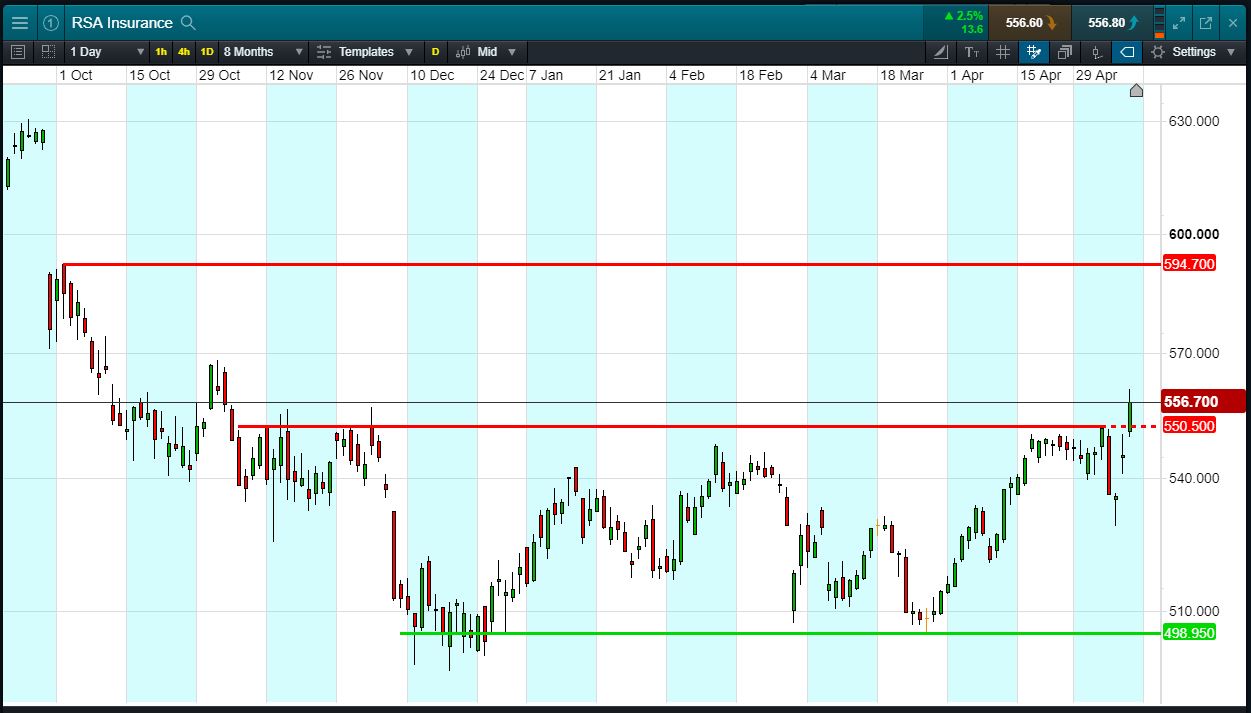Click the 556.60 sell price button

pos(1029,22)
